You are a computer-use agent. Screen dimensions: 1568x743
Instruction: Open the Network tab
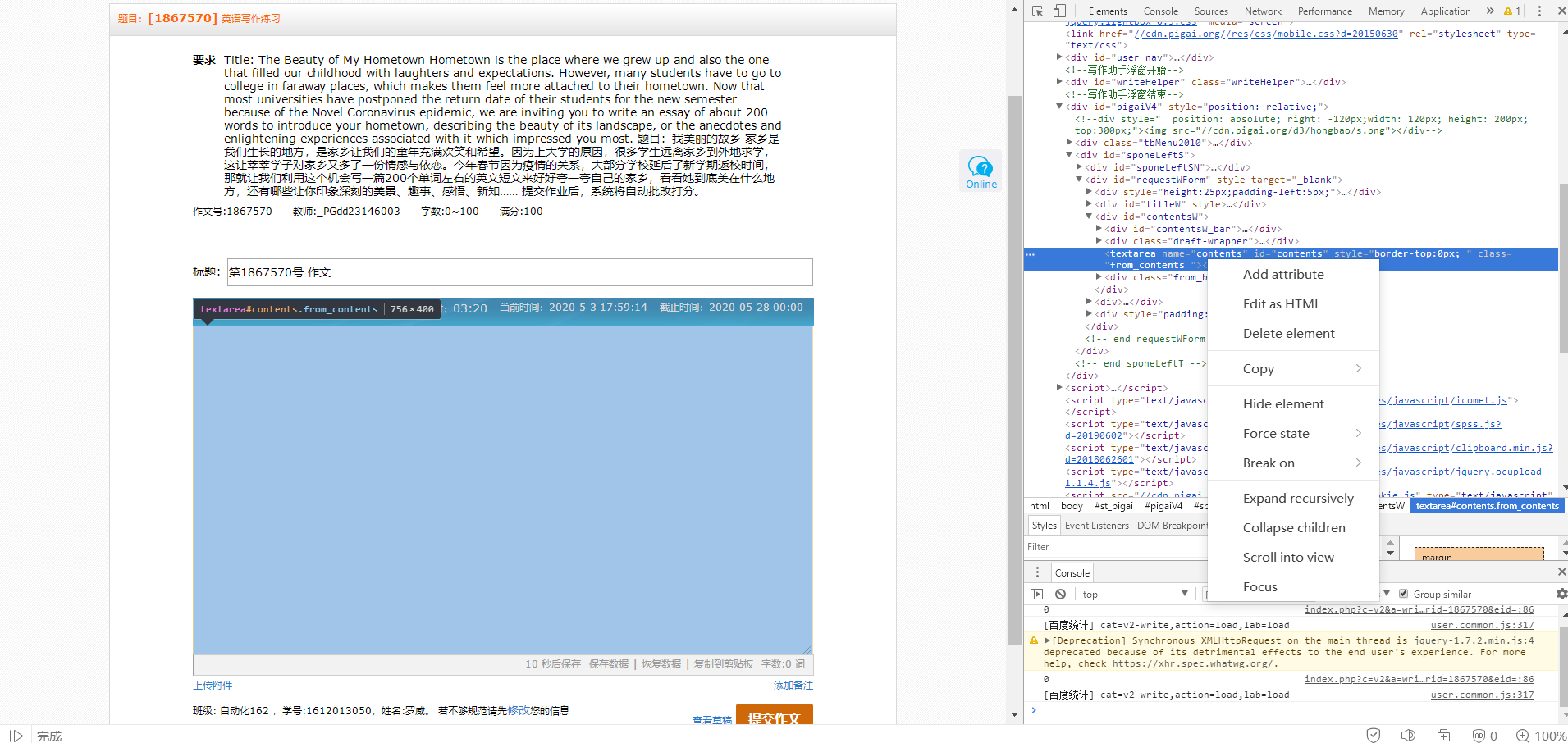[x=1263, y=11]
